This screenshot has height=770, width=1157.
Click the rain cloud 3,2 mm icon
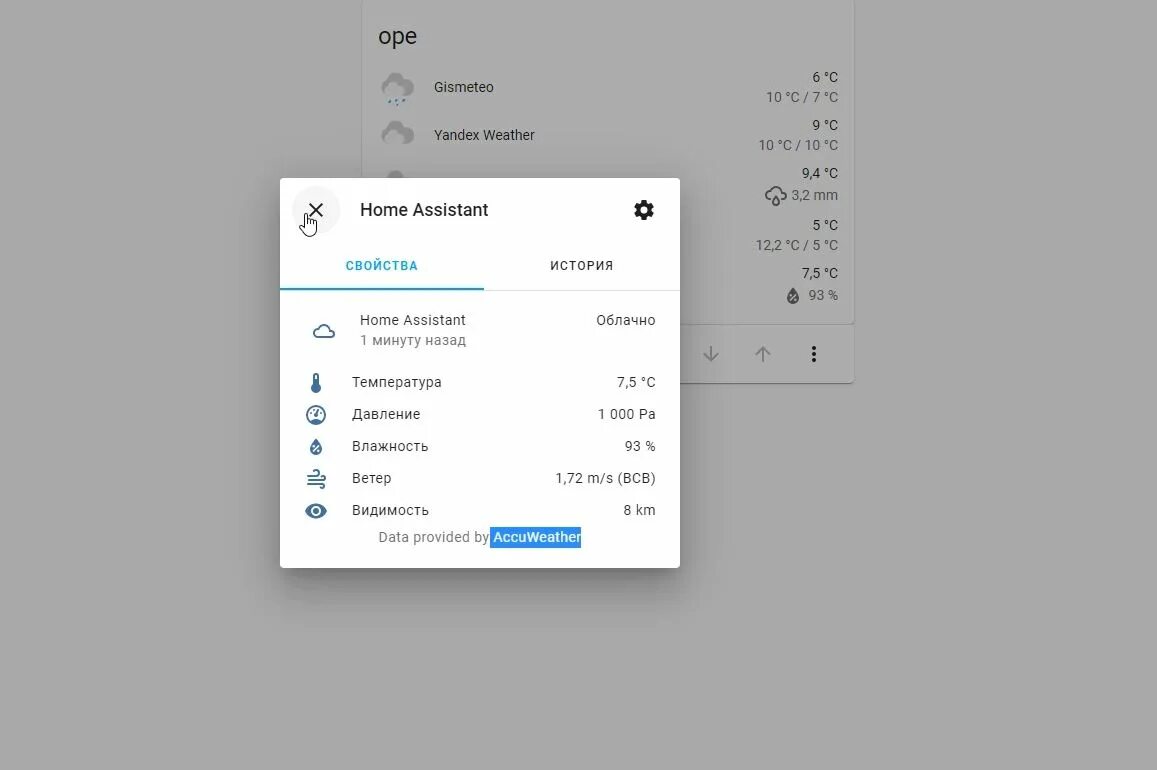click(776, 195)
